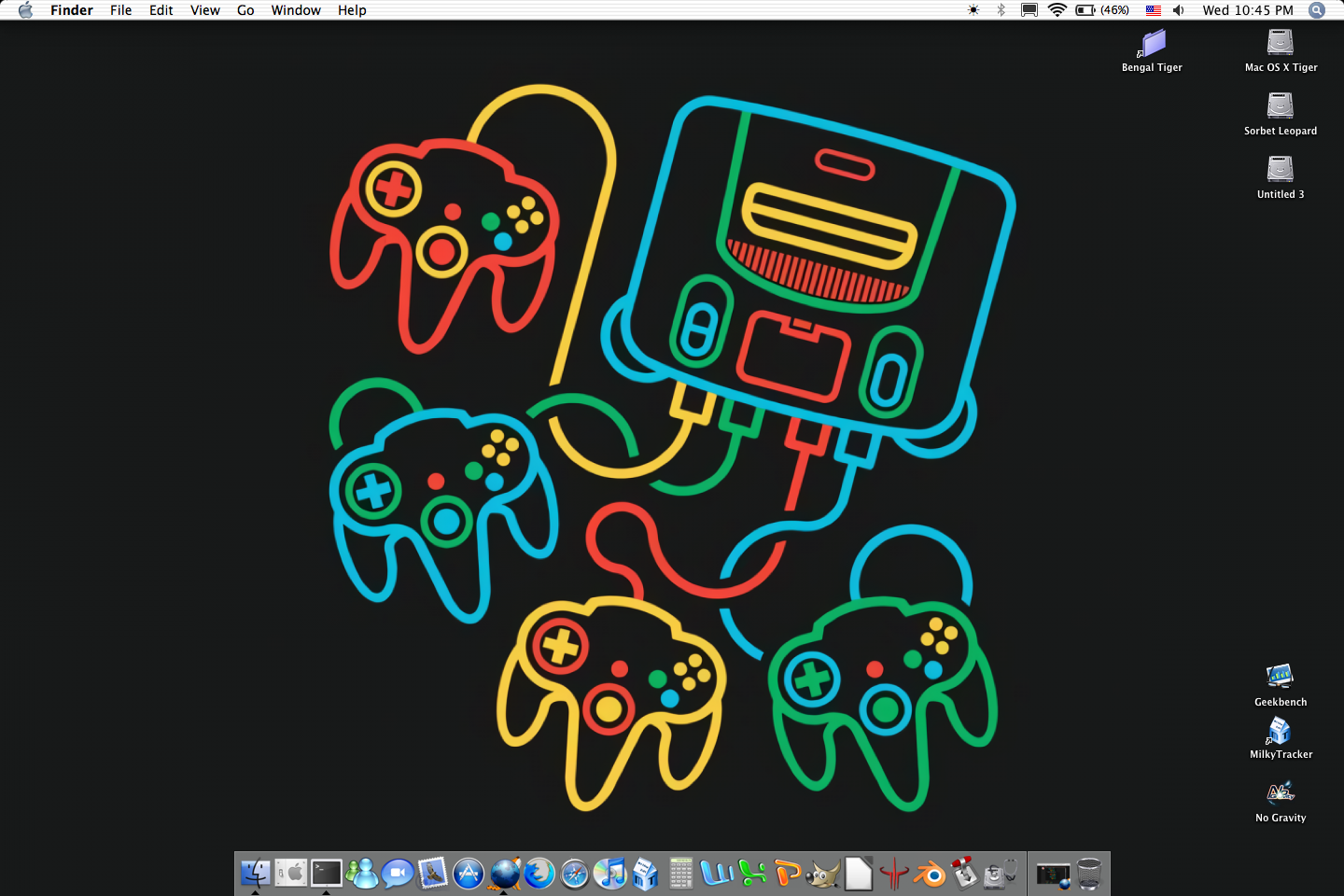
Task: Open the Edit menu
Action: (161, 10)
